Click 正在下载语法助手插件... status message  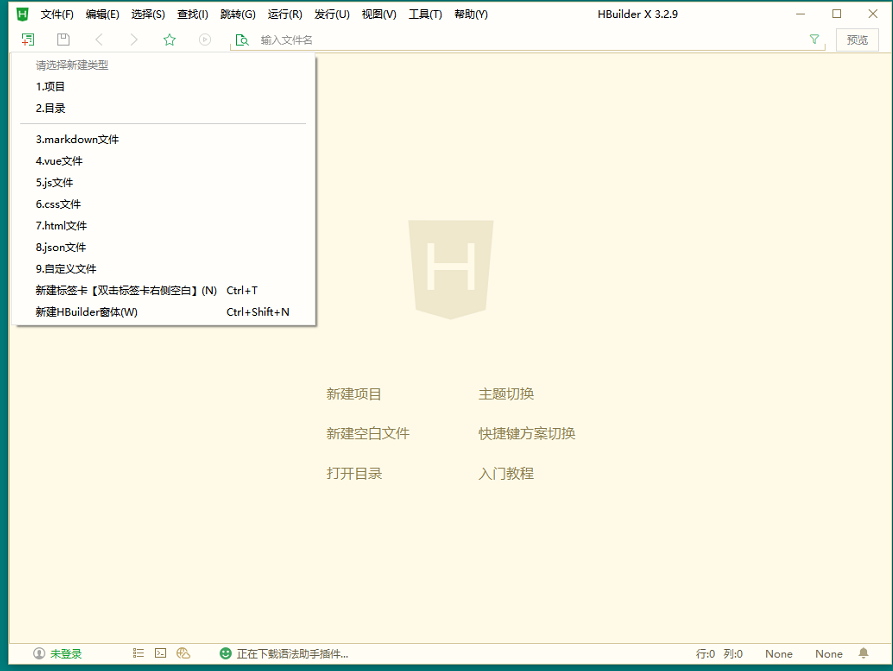pos(293,654)
